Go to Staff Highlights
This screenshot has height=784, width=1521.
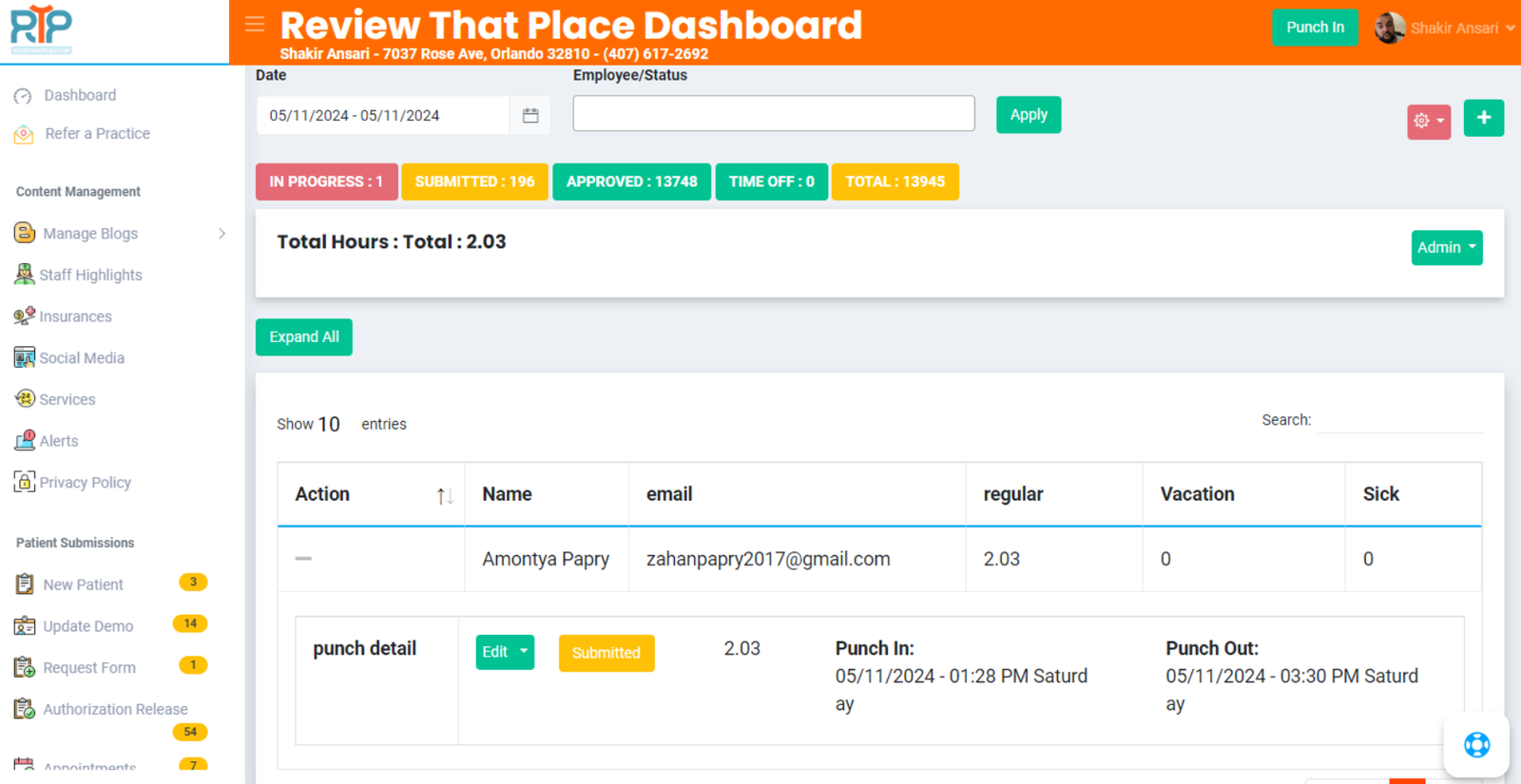[90, 275]
